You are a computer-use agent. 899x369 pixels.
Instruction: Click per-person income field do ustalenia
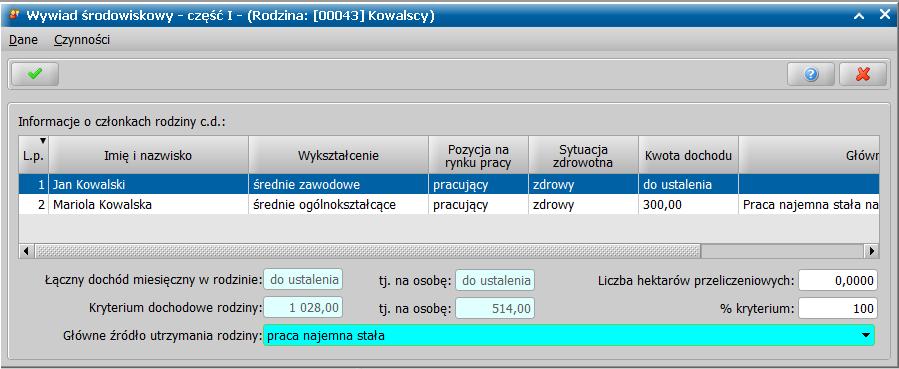tap(495, 280)
